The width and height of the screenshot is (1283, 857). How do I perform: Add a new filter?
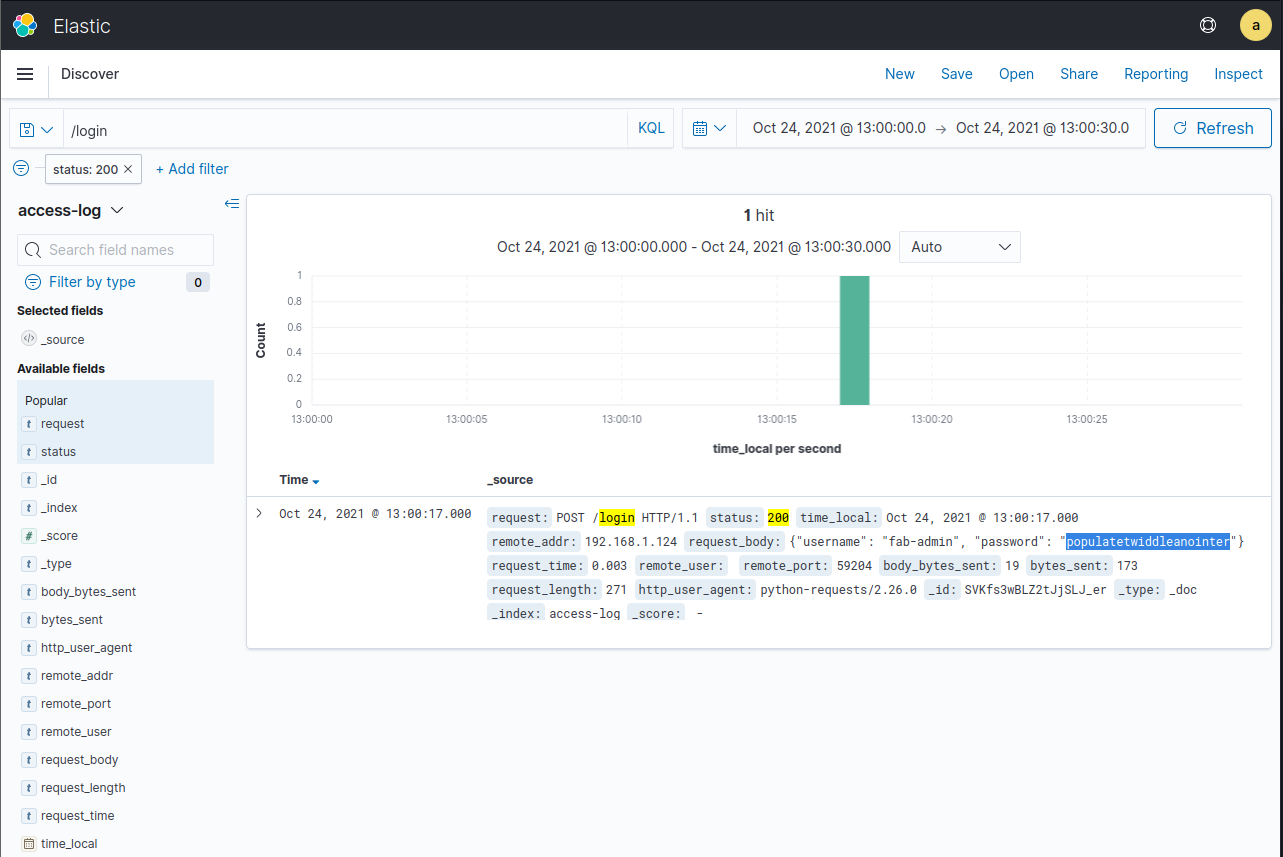point(192,169)
